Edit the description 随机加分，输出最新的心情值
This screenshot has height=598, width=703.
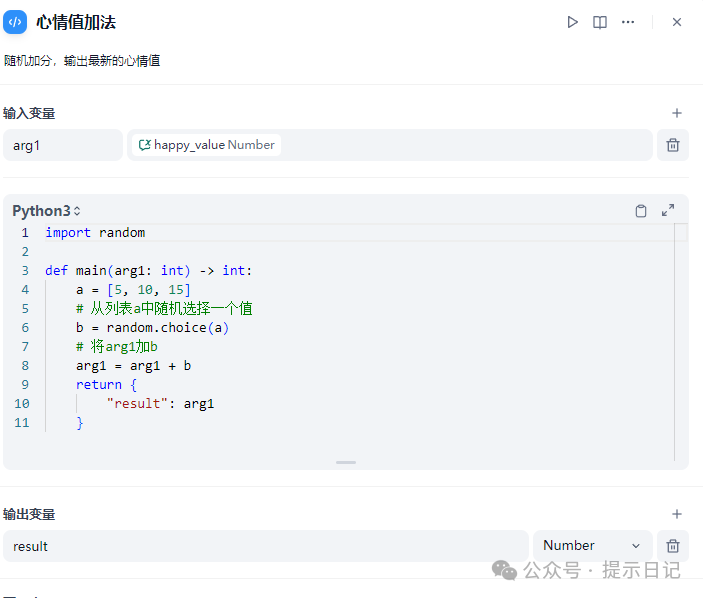[82, 61]
